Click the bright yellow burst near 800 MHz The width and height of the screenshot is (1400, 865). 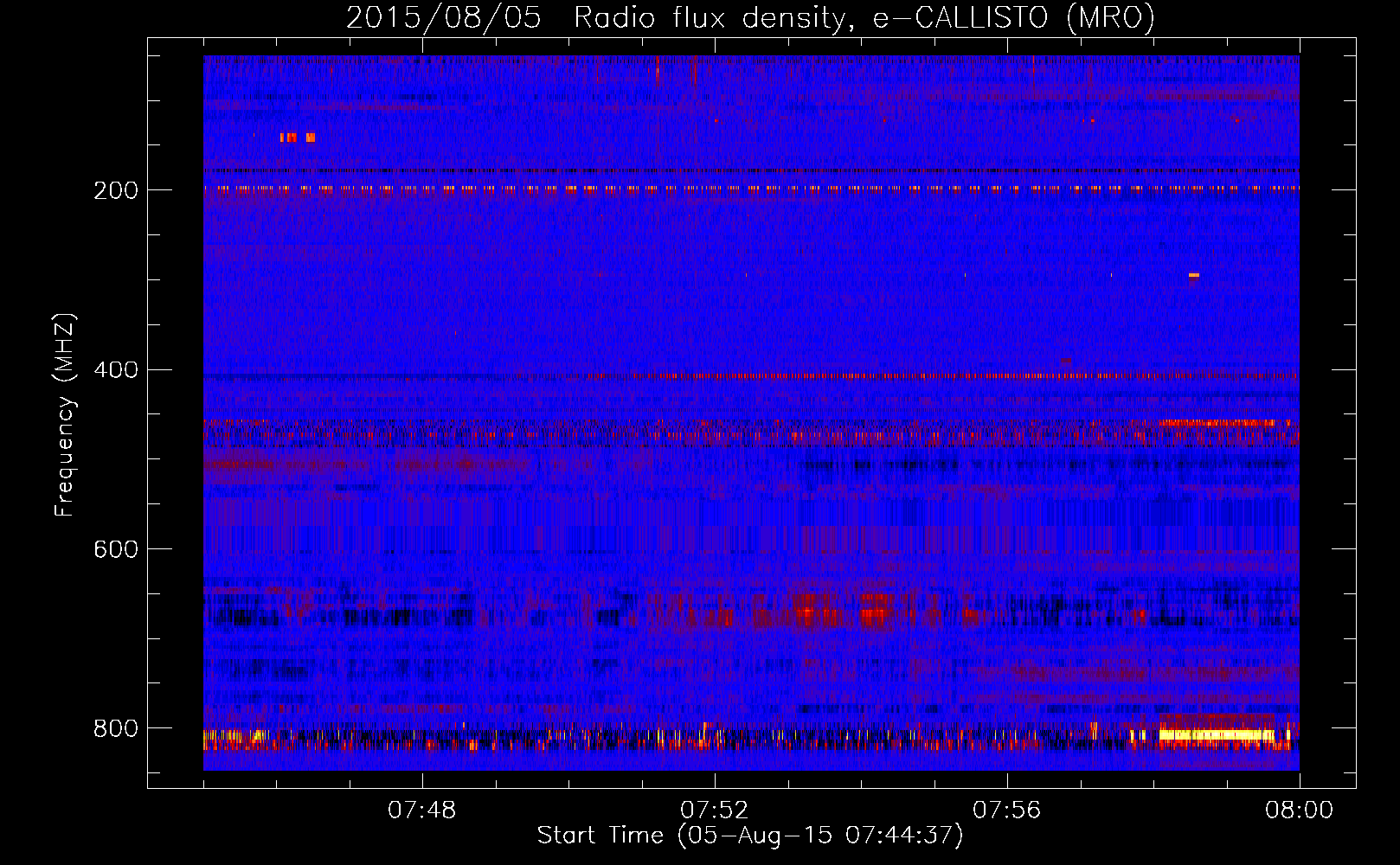(1217, 735)
